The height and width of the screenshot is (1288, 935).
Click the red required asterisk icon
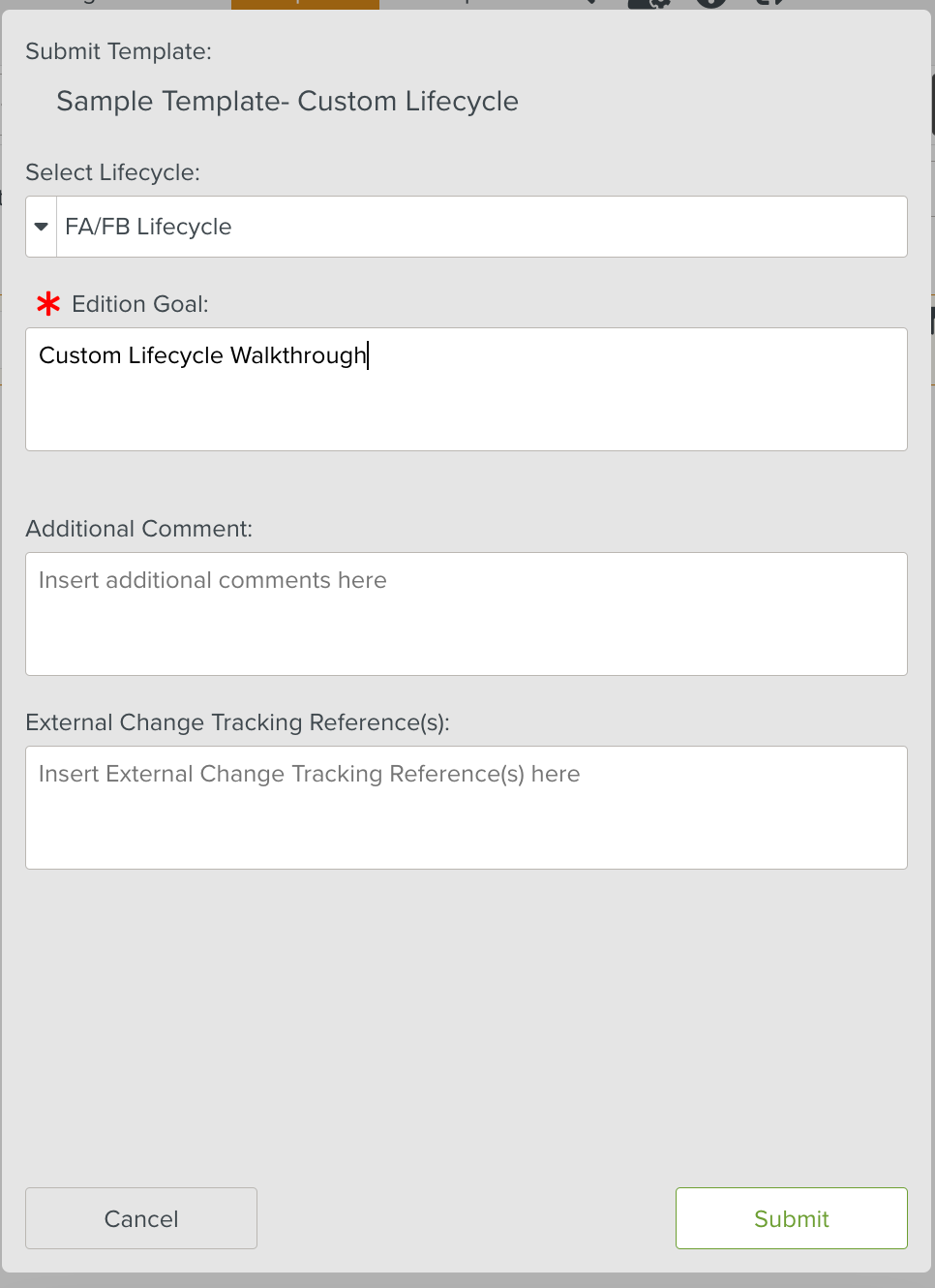pos(48,304)
